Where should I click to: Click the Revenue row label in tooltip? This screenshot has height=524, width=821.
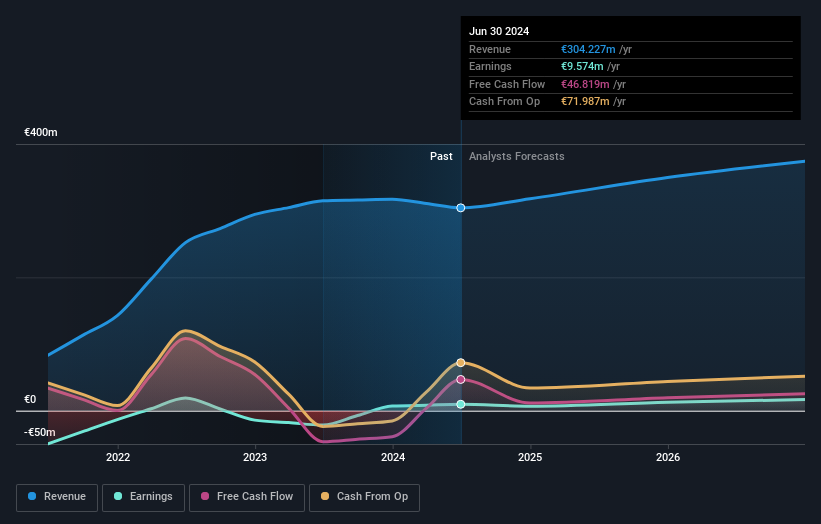pyautogui.click(x=490, y=49)
